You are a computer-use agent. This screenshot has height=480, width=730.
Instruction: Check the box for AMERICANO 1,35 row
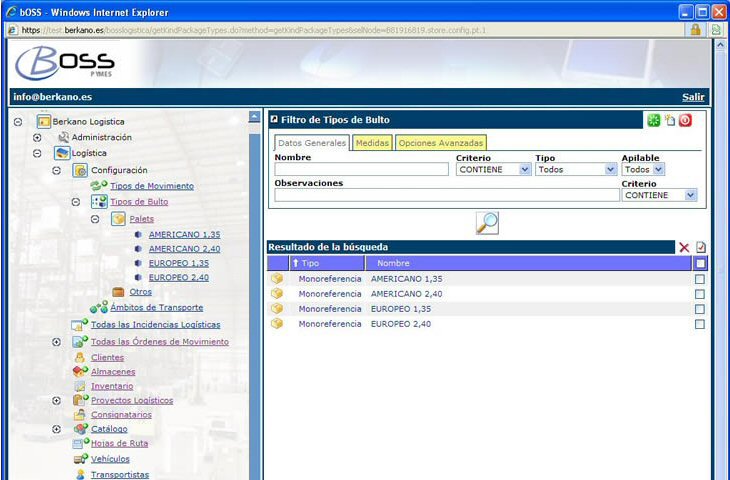(700, 279)
